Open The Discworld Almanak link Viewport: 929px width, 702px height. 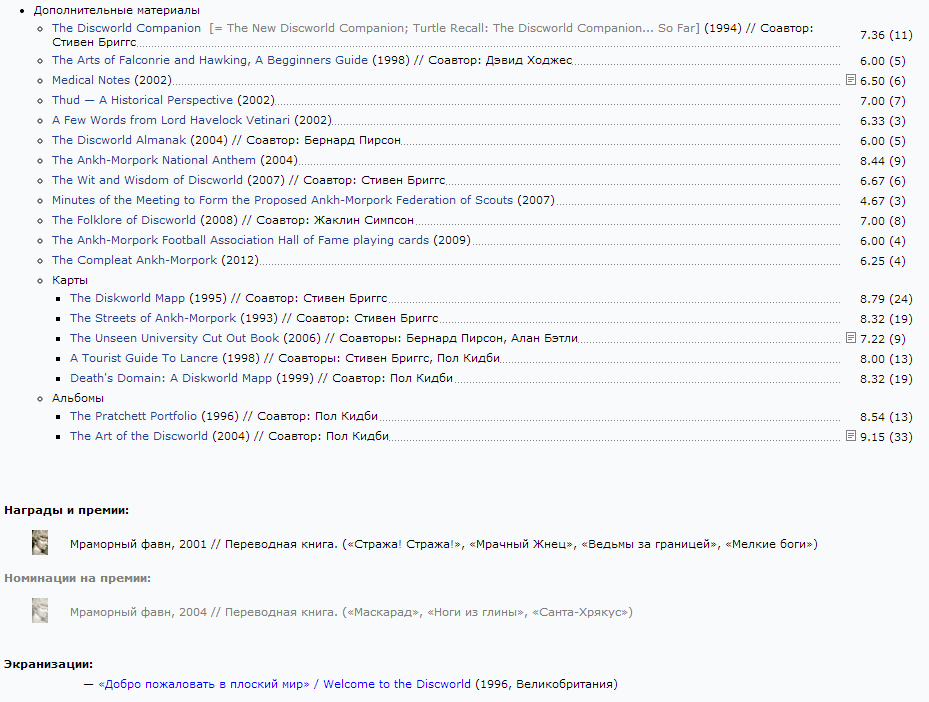coord(119,140)
